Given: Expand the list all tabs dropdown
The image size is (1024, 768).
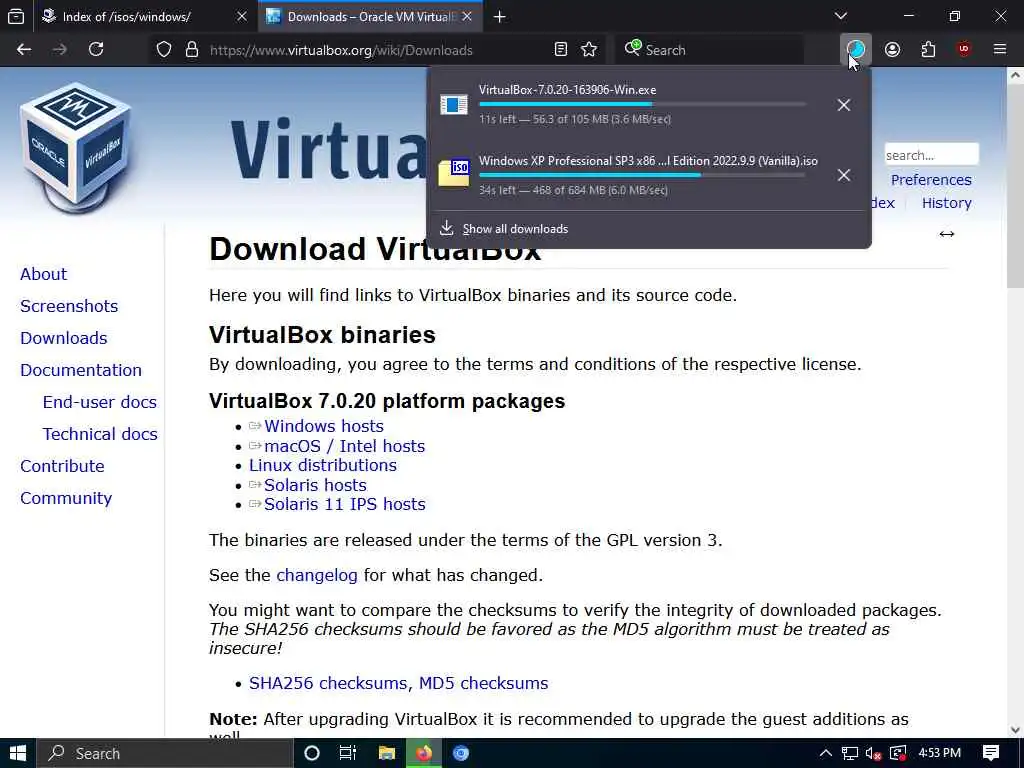Looking at the screenshot, I should [840, 16].
